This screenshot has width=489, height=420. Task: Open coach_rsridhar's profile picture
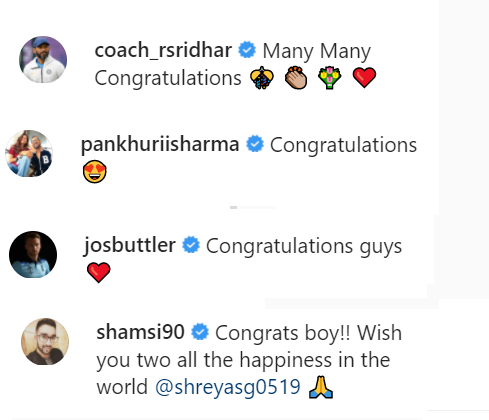pyautogui.click(x=43, y=60)
